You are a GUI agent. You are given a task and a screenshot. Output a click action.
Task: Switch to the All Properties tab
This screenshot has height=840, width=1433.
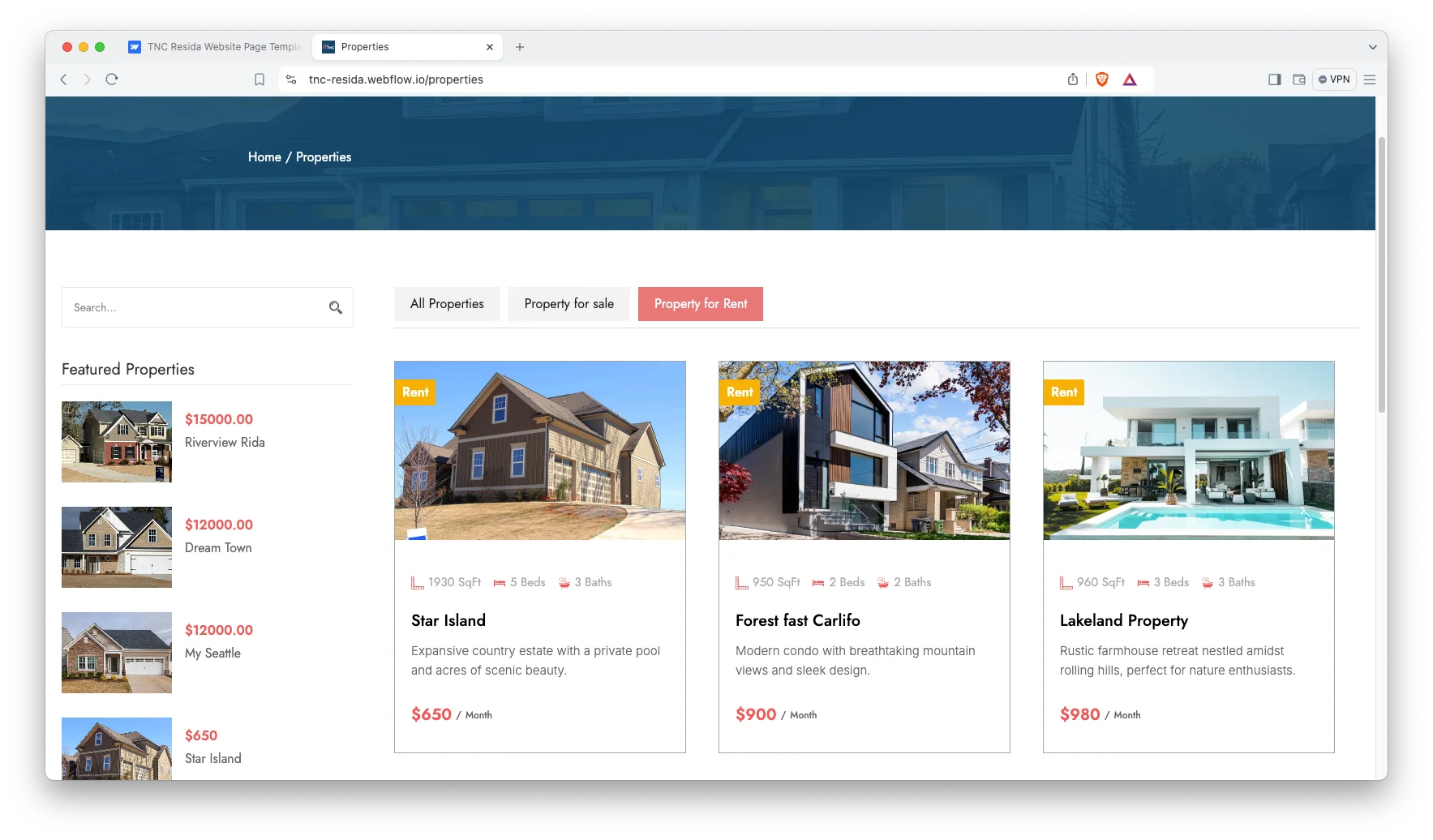coord(447,304)
